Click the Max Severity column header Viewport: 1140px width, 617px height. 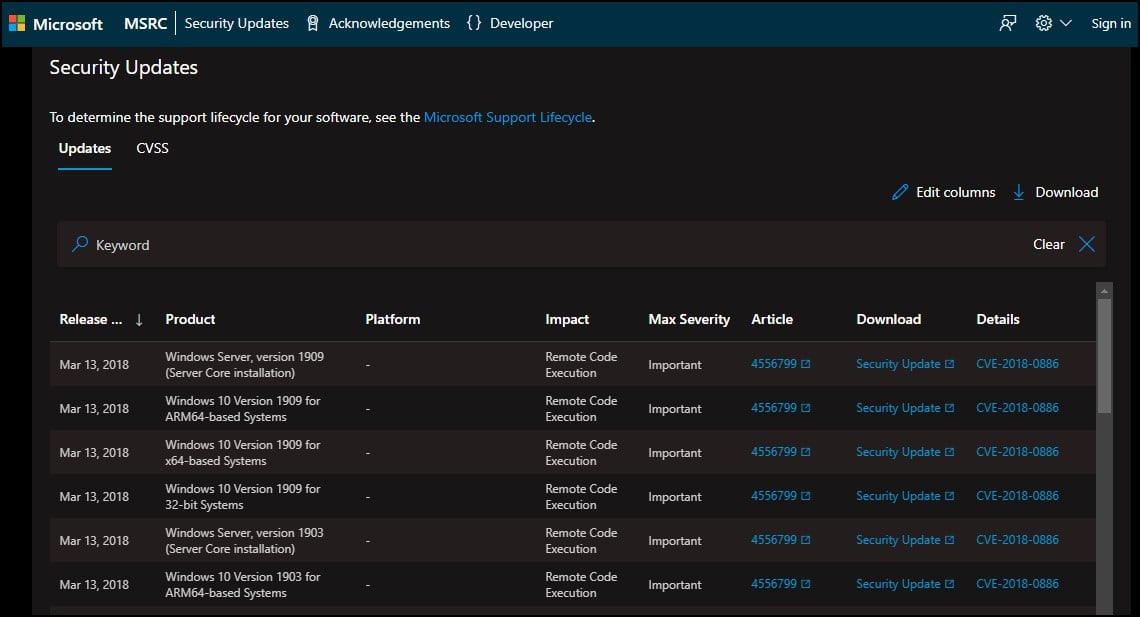click(689, 320)
